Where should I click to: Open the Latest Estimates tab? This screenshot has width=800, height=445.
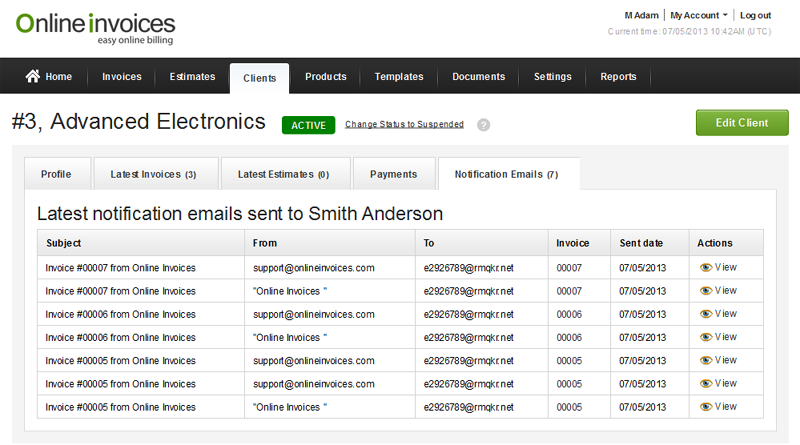[x=283, y=174]
